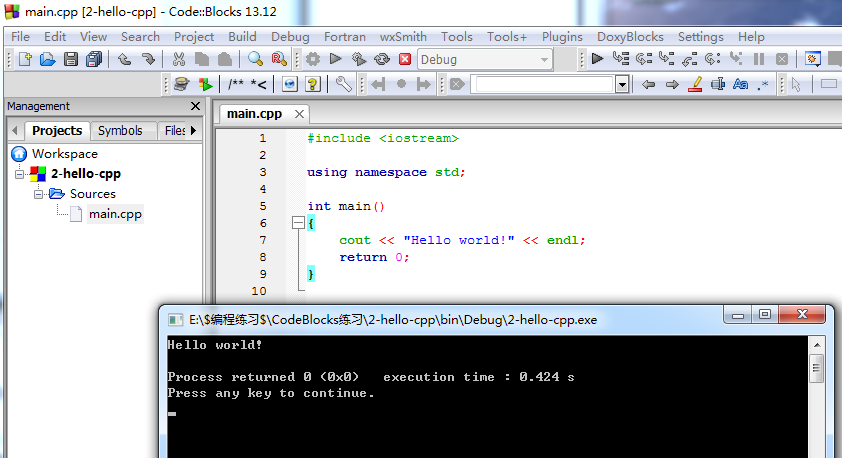Click the Break debugger pause icon
Screen dimensions: 842x458
759,59
